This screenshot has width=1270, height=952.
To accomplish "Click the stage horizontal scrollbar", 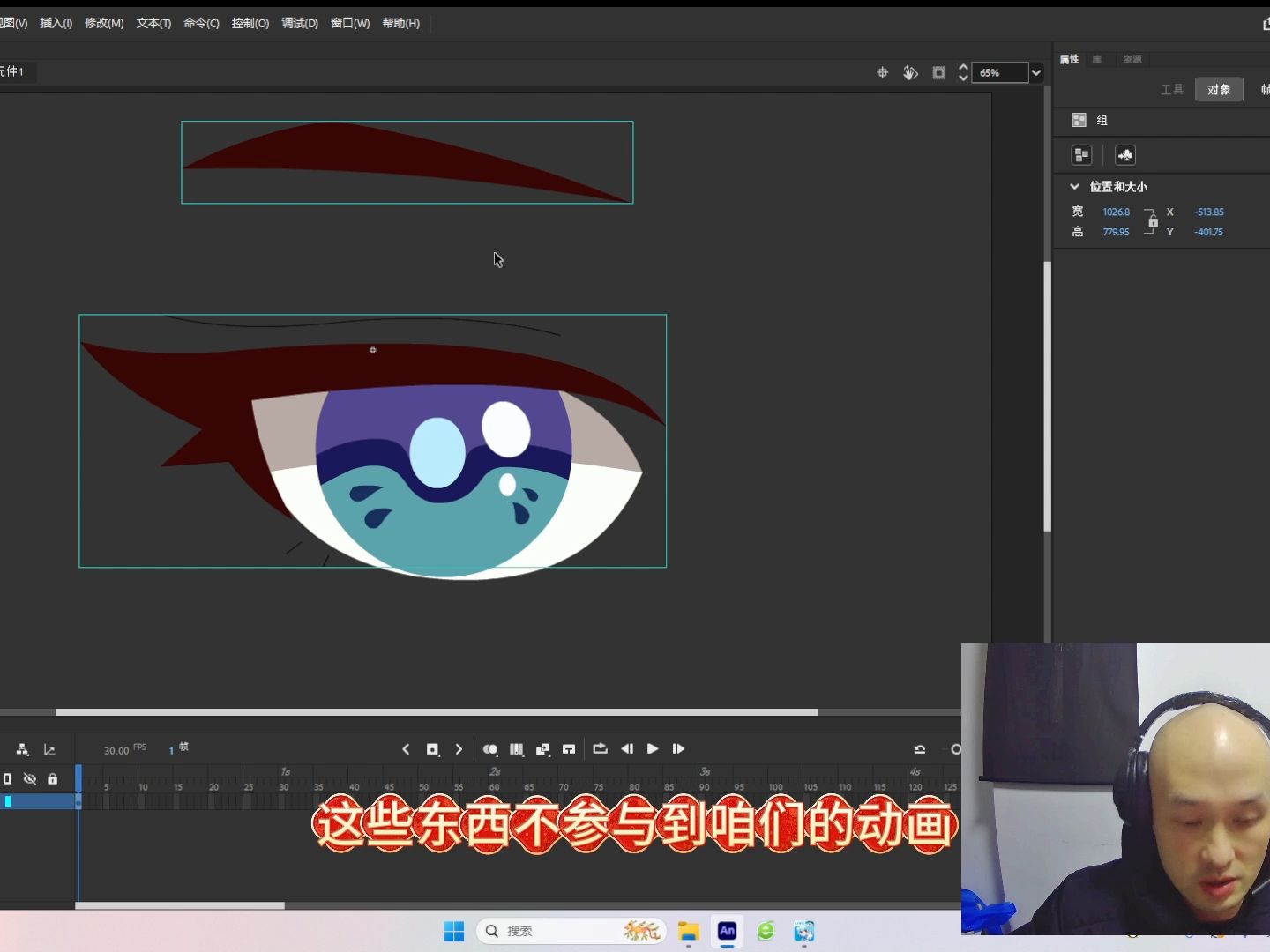I will coord(437,711).
